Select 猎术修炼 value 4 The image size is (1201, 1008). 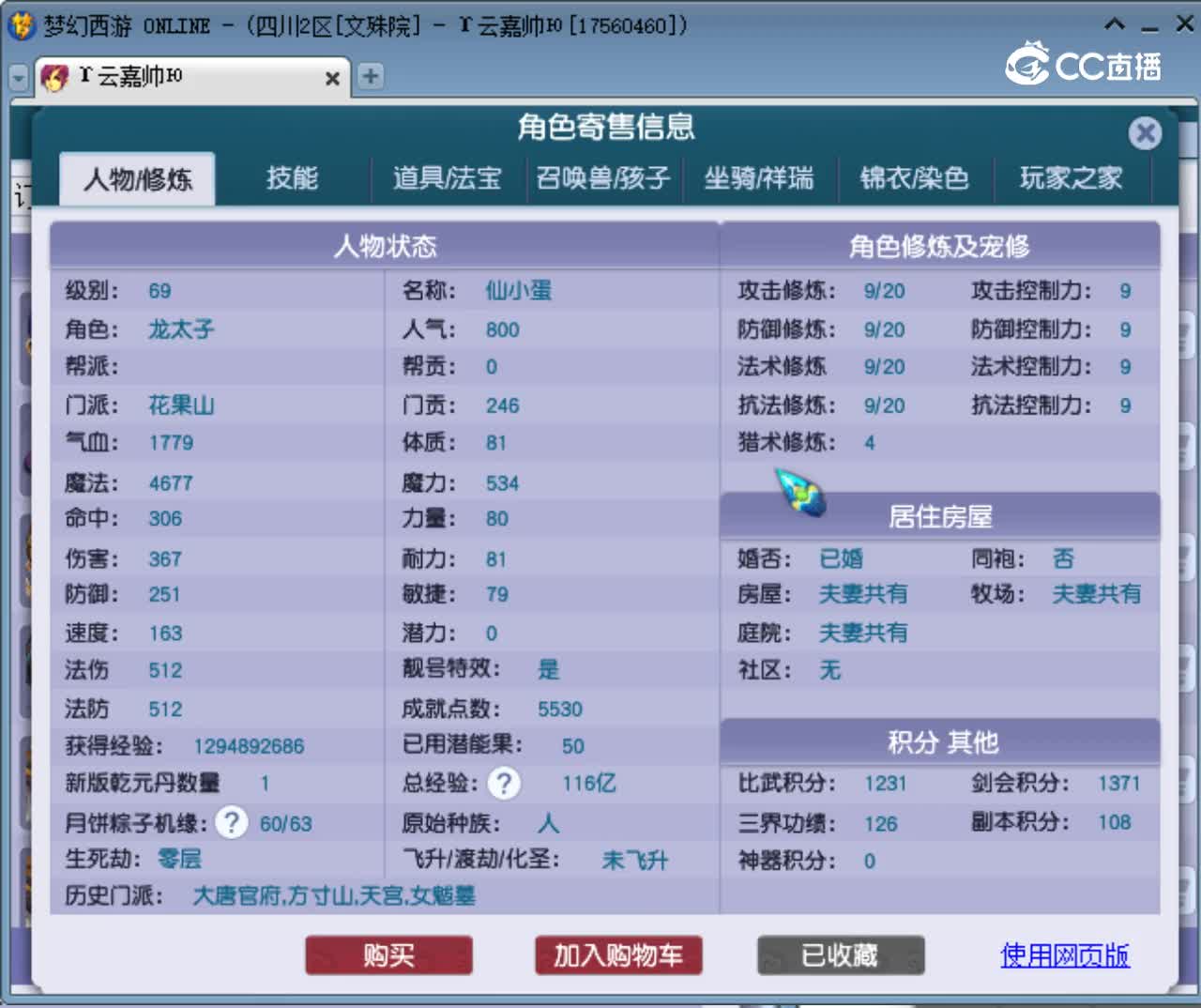tap(870, 442)
